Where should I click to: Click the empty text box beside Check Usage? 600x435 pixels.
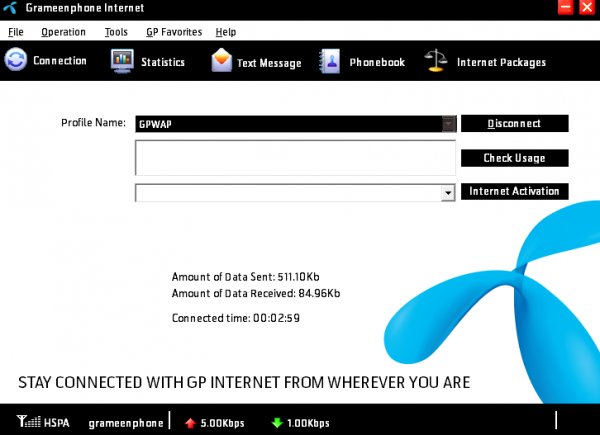coord(295,158)
